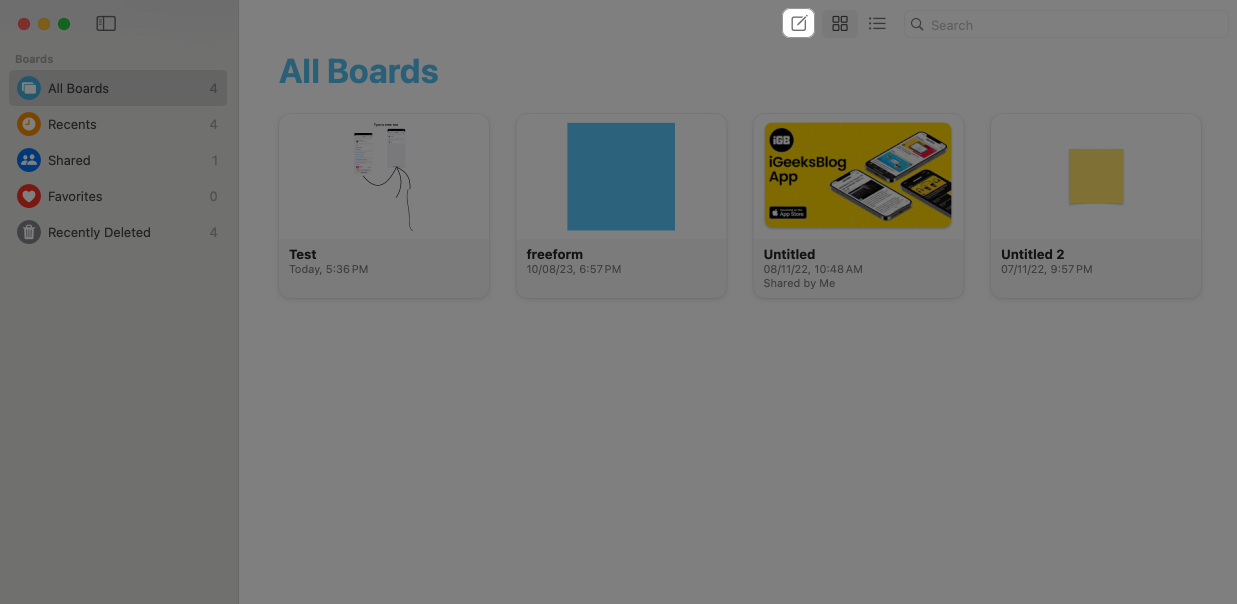Viewport: 1237px width, 604px height.
Task: Toggle the sidebar visibility
Action: pos(106,22)
